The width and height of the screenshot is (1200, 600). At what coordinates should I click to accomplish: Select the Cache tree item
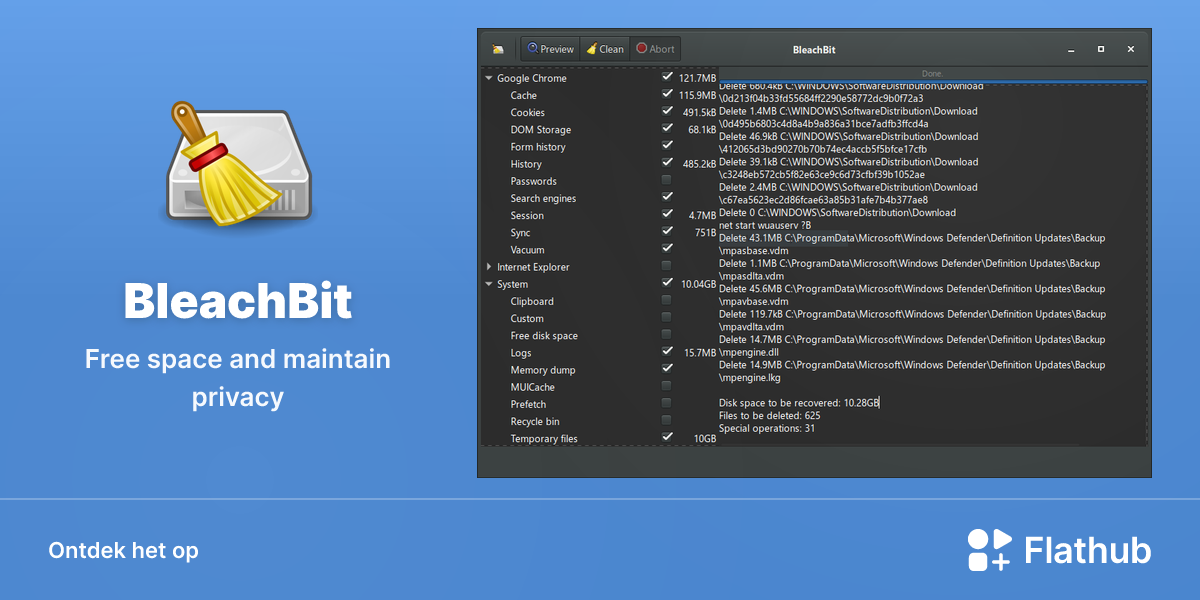524,96
